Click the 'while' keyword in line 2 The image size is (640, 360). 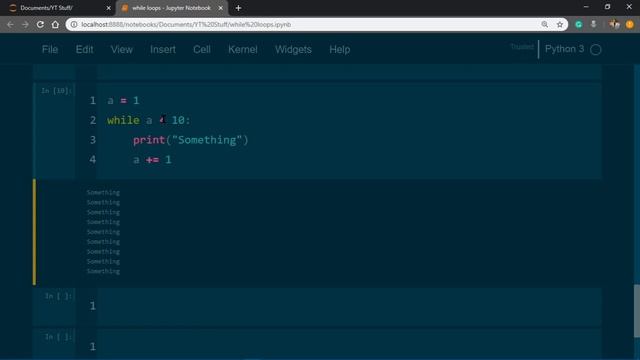[x=123, y=120]
